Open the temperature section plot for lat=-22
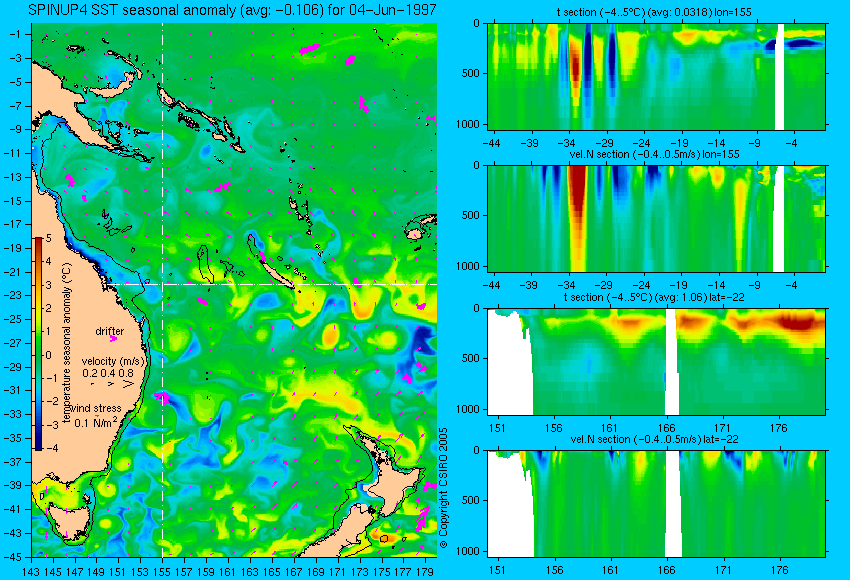The width and height of the screenshot is (850, 580). [x=656, y=362]
